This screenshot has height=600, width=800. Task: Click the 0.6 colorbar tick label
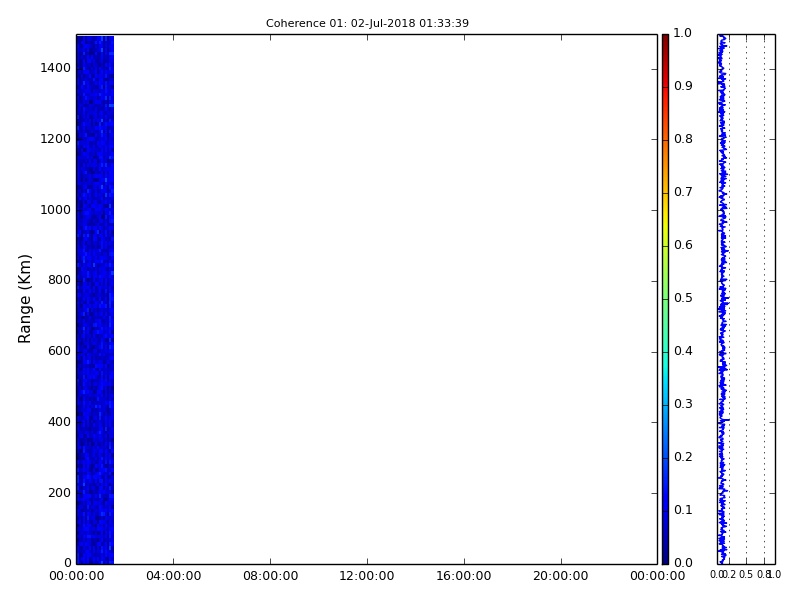pyautogui.click(x=683, y=245)
